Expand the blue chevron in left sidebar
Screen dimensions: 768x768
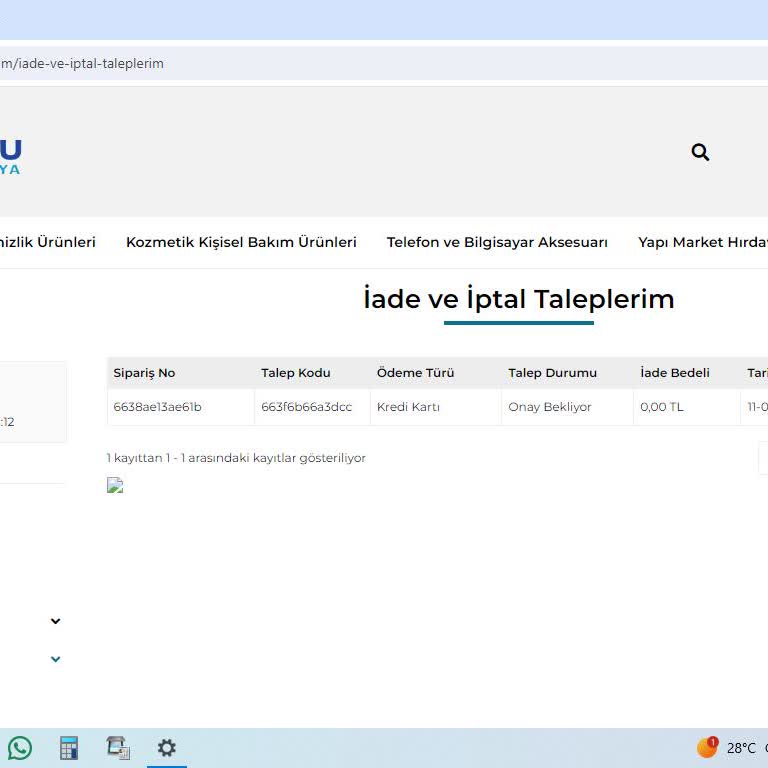[x=55, y=659]
